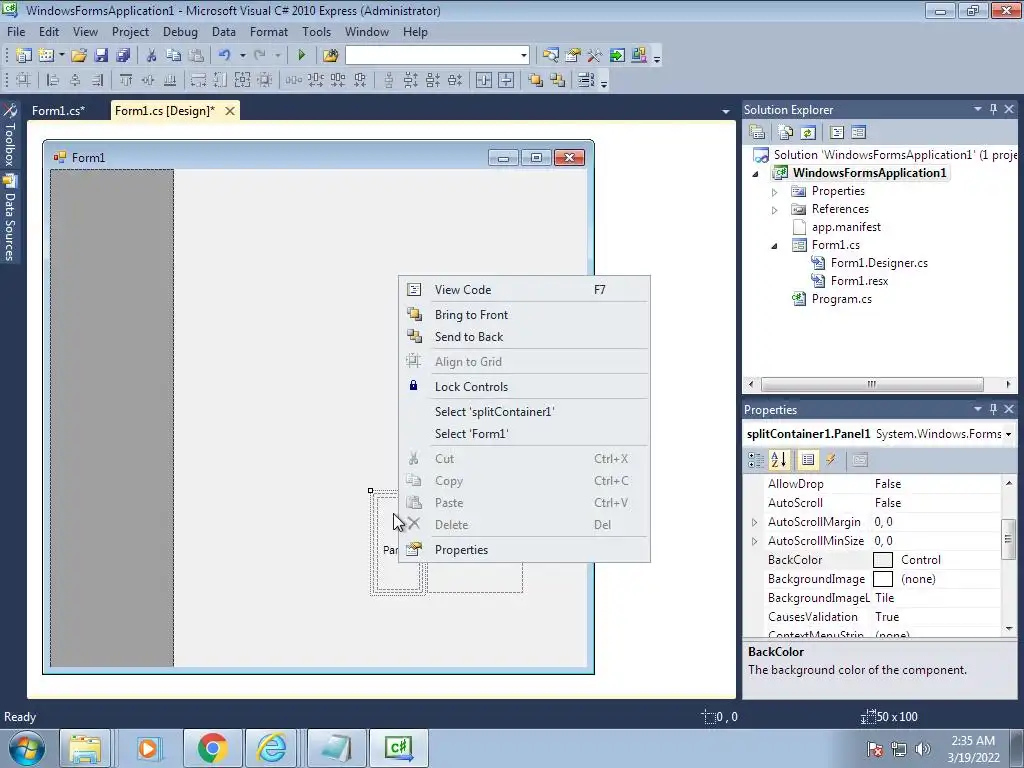
Task: Click the Align Tops layout icon
Action: (x=125, y=80)
